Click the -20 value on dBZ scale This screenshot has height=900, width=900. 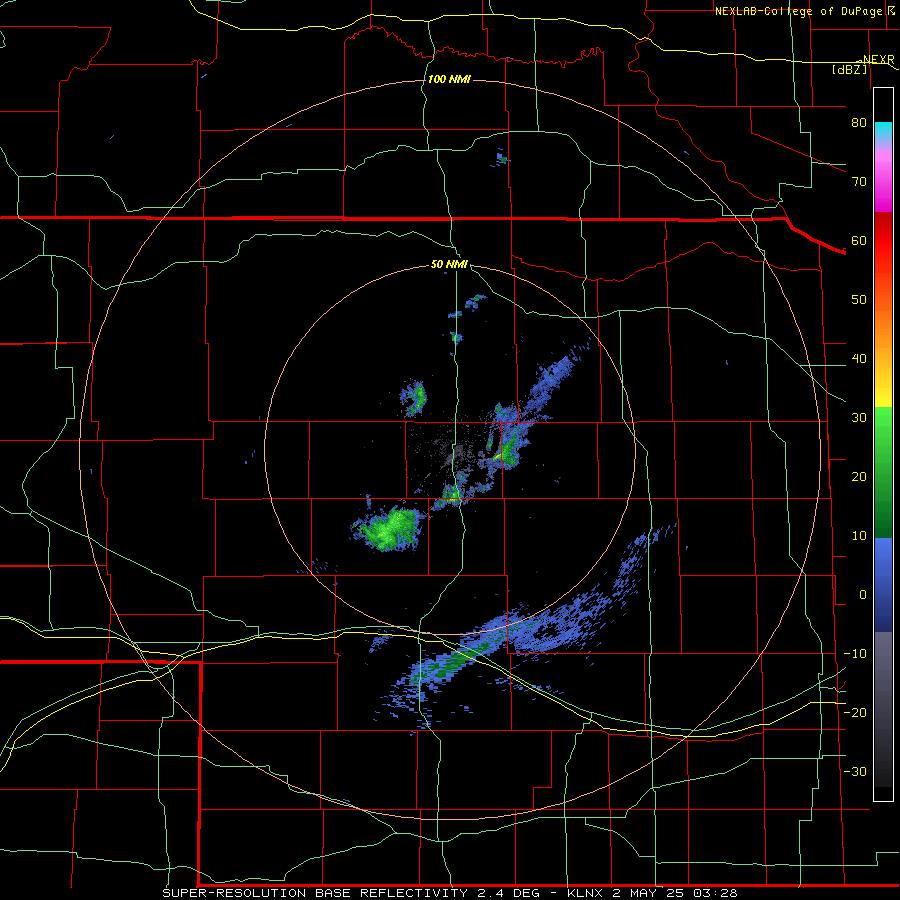855,712
